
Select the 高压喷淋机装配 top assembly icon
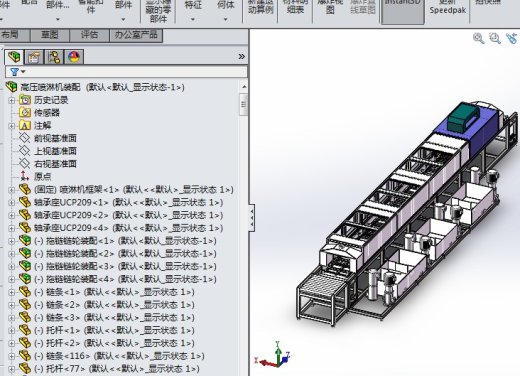coord(11,87)
